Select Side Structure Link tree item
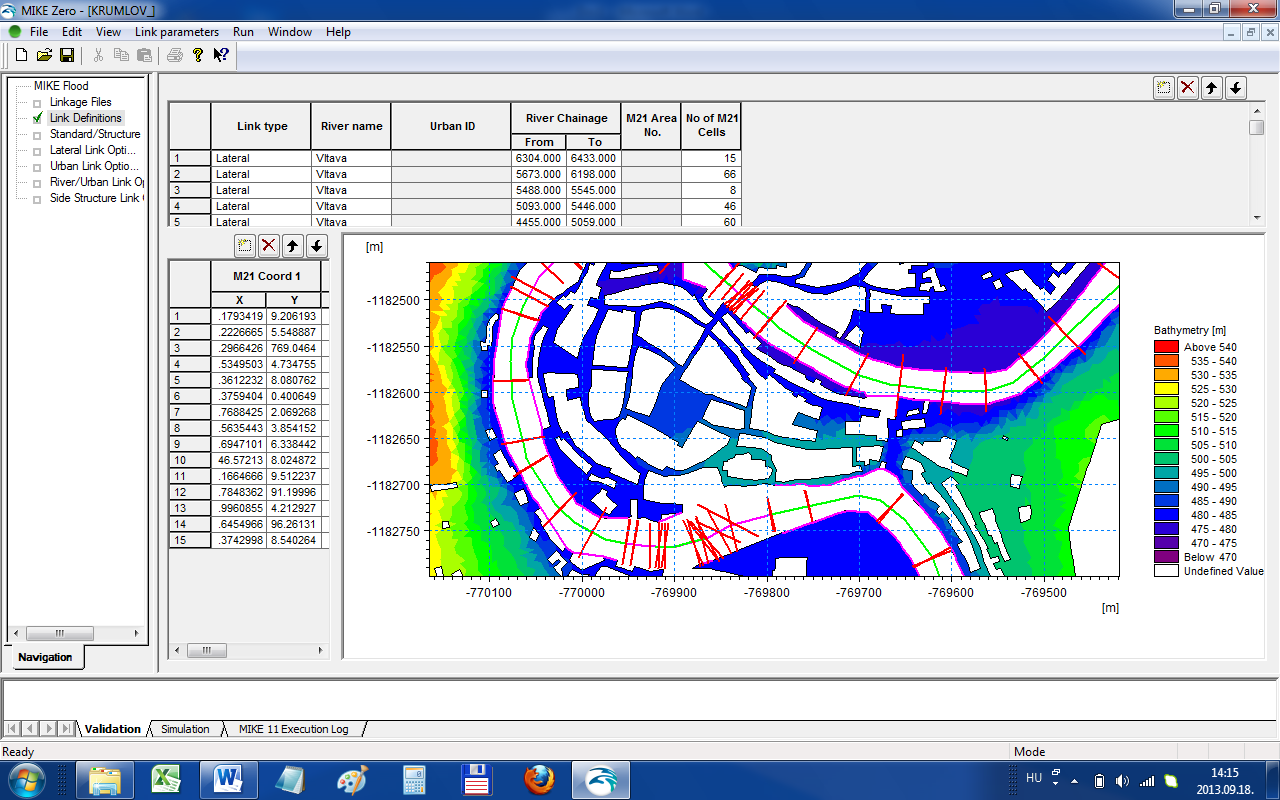 tap(97, 198)
